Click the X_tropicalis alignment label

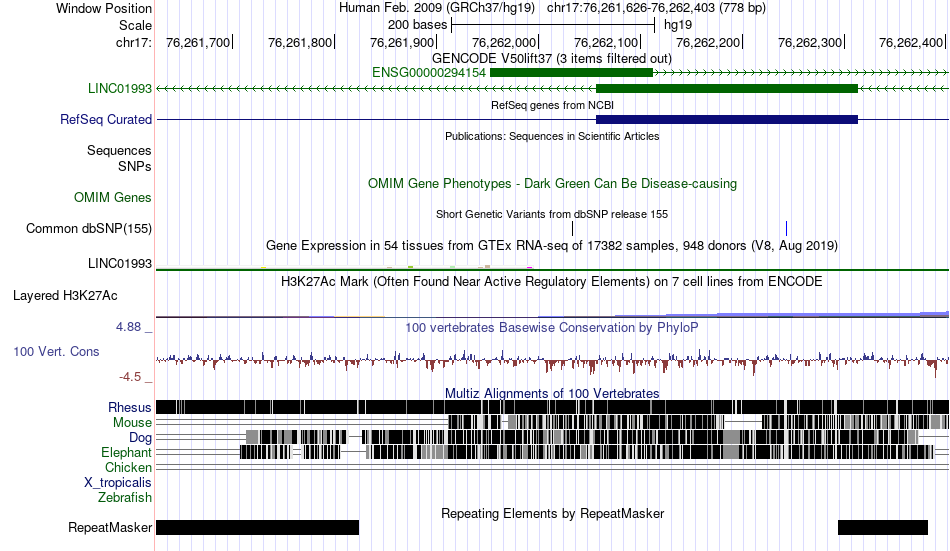[118, 483]
